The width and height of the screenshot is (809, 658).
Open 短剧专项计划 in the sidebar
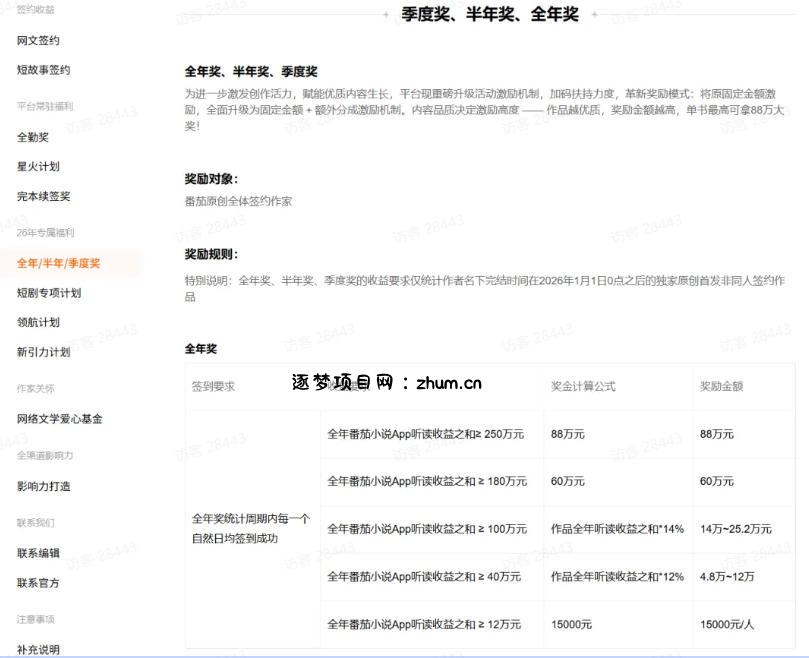pos(49,293)
